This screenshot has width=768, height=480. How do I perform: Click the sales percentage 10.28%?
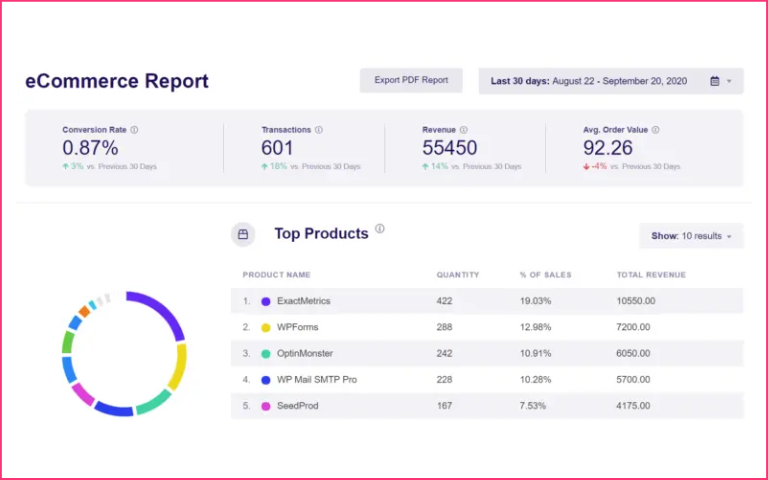(x=535, y=380)
